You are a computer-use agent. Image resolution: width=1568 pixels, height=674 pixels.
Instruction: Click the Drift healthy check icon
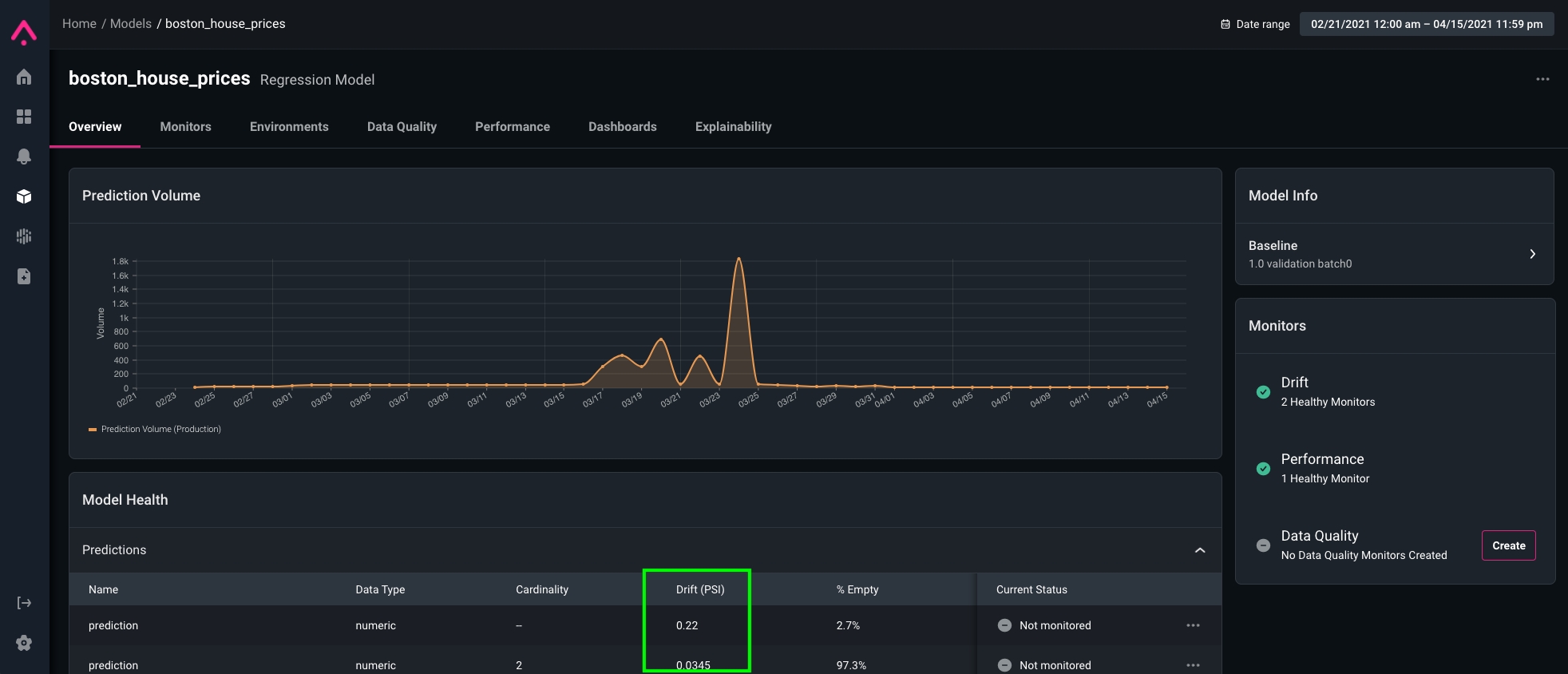[x=1263, y=392]
